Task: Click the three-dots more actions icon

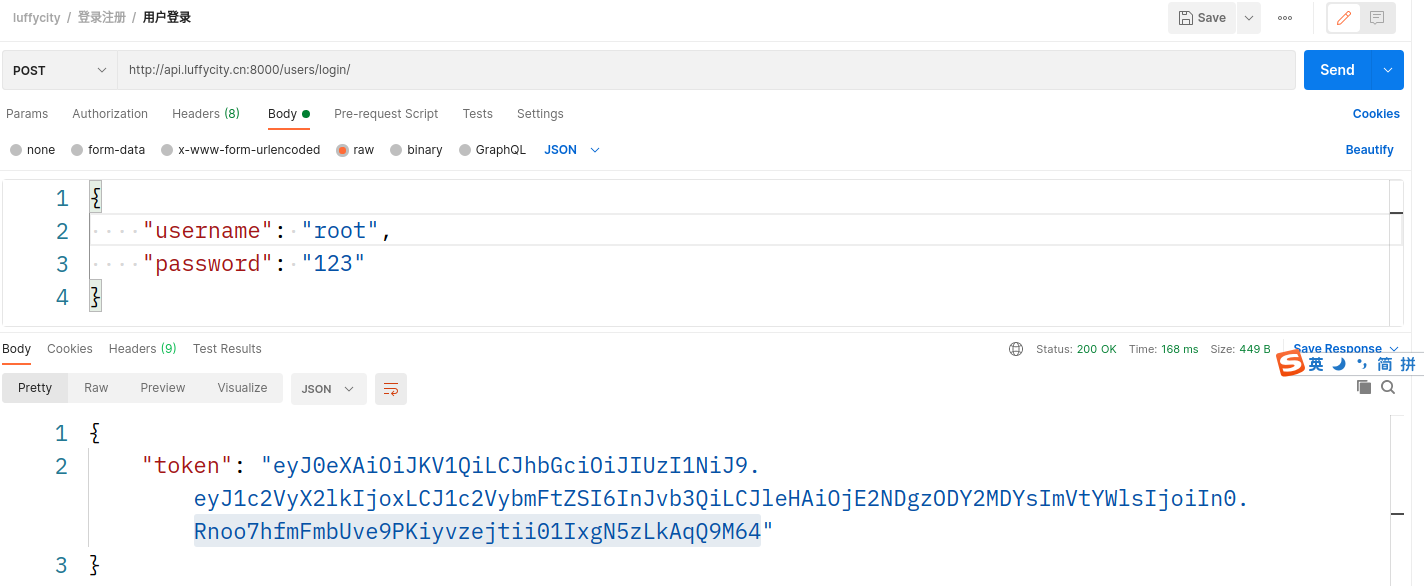Action: (1285, 18)
